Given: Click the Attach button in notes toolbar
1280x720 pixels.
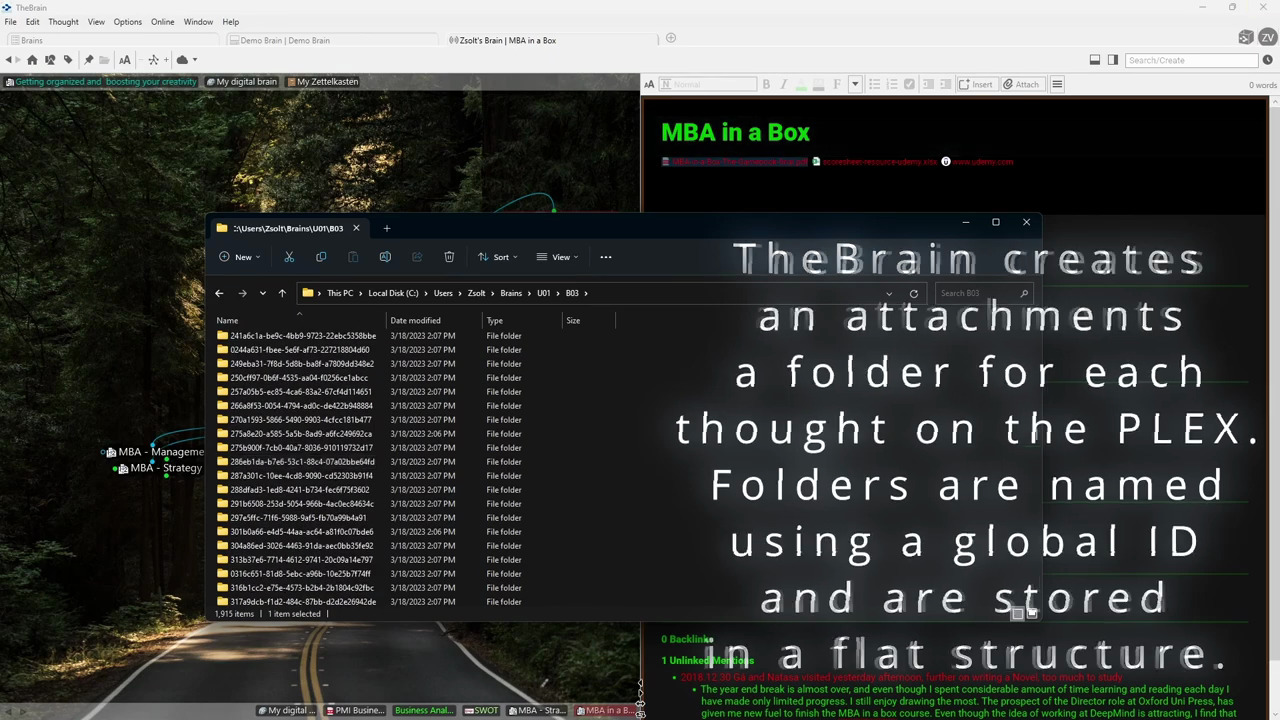Looking at the screenshot, I should 1022,84.
